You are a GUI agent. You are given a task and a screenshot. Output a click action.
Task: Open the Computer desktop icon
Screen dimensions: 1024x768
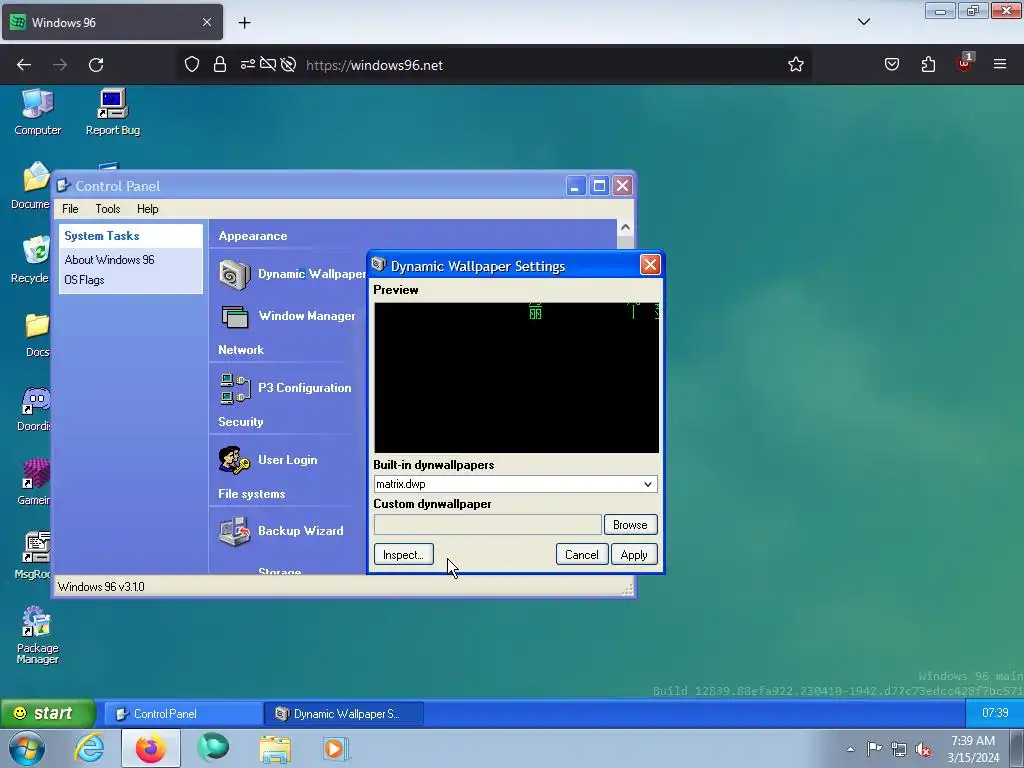coord(37,111)
